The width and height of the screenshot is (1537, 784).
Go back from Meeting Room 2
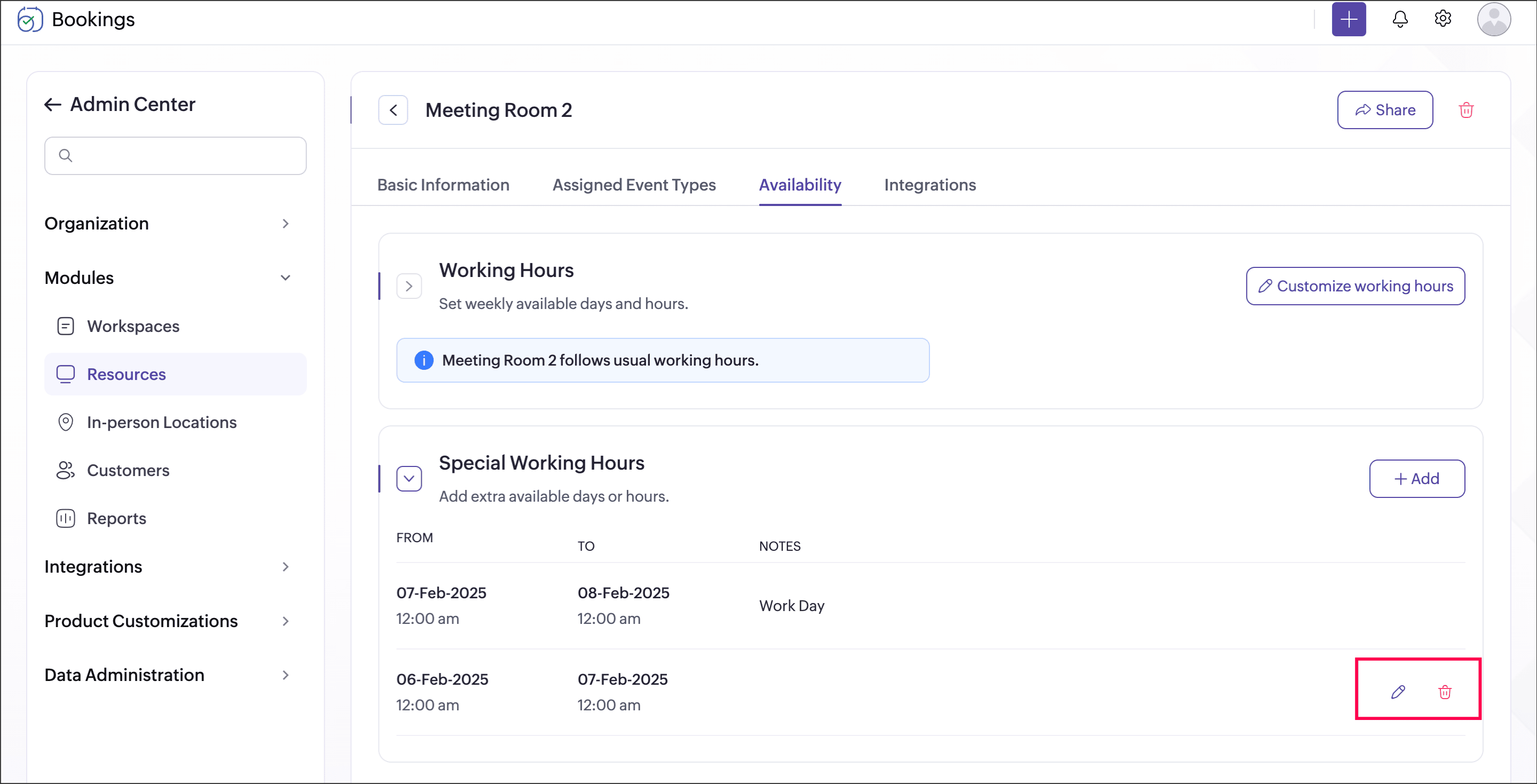tap(393, 110)
